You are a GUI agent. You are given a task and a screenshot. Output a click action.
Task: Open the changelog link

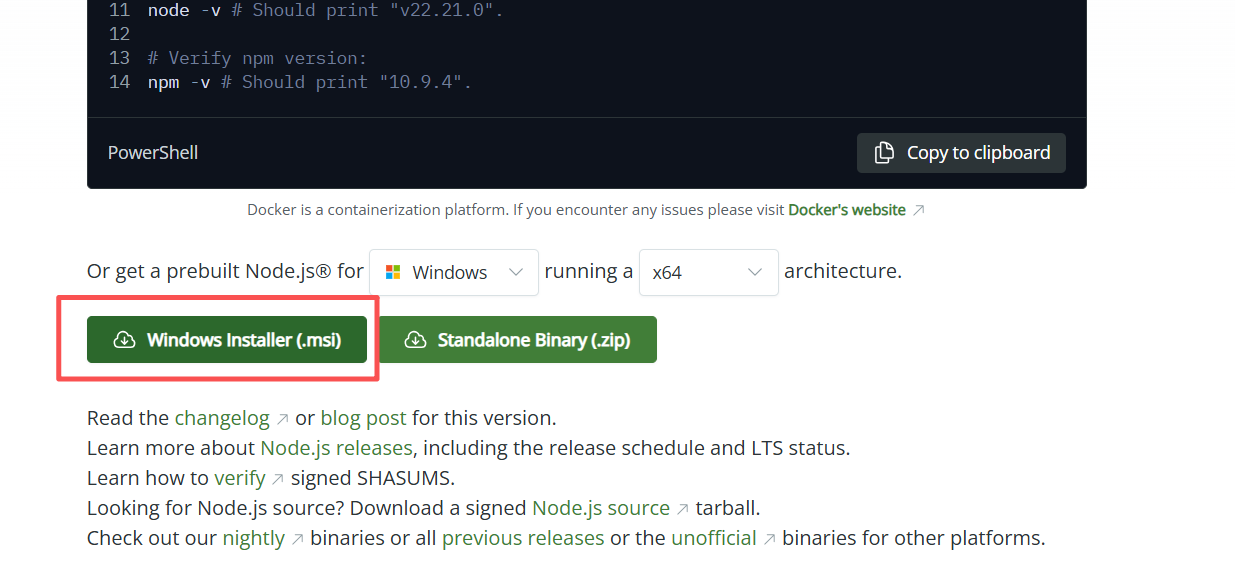pyautogui.click(x=222, y=418)
